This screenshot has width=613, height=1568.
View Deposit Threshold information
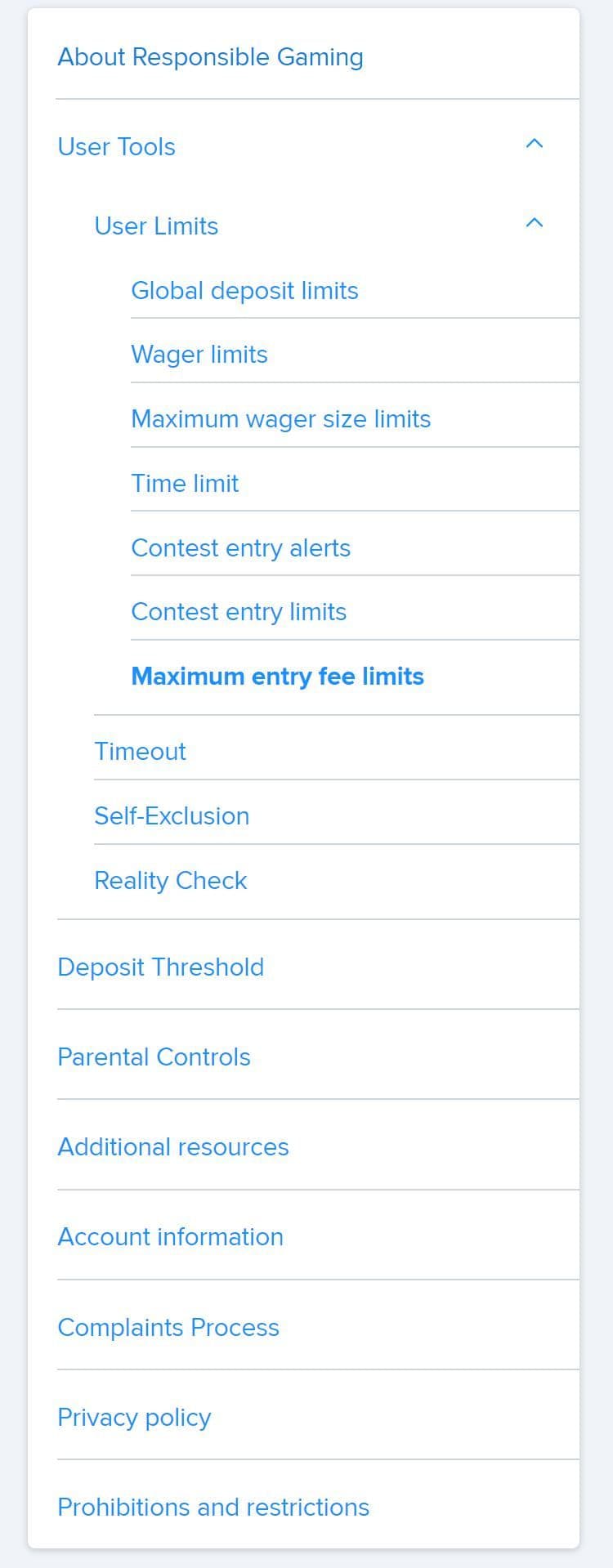160,967
